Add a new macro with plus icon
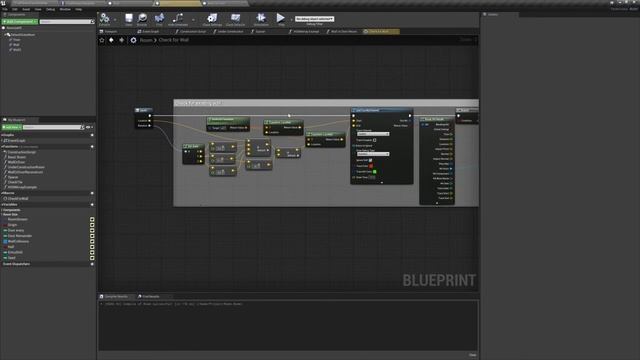 (x=92, y=193)
